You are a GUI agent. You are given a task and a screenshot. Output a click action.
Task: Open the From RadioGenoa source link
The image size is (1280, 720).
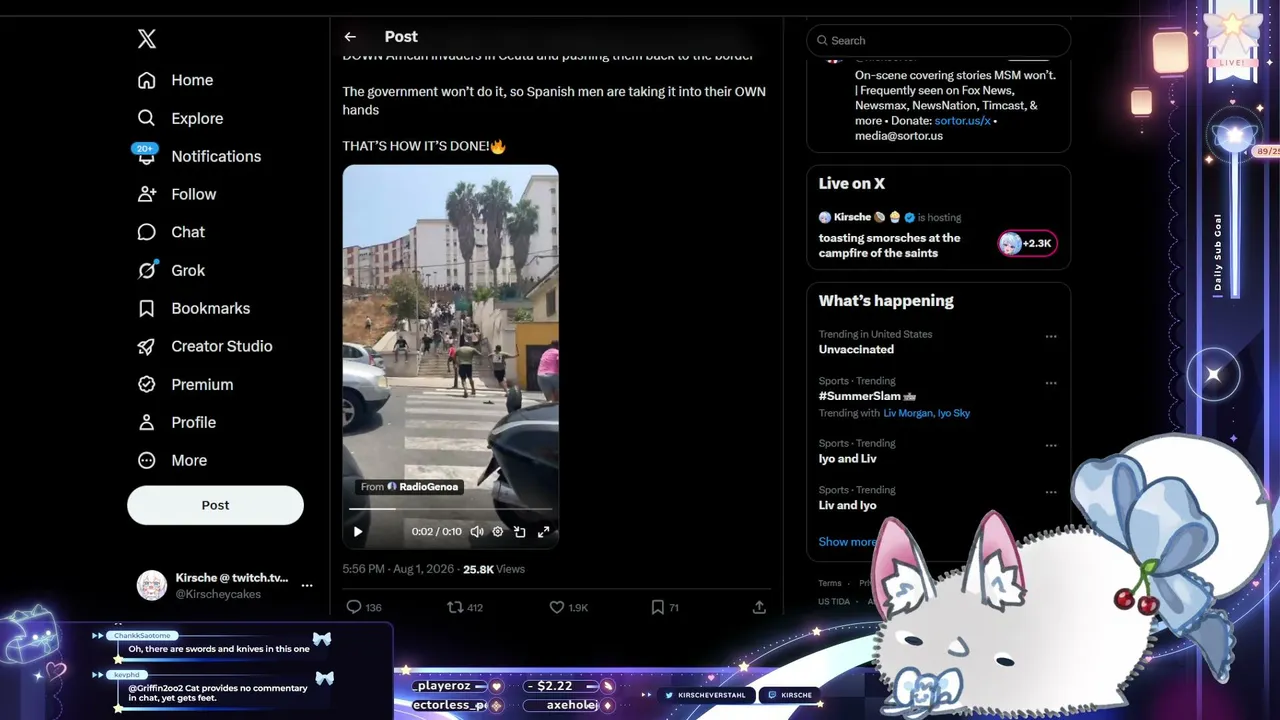[409, 487]
